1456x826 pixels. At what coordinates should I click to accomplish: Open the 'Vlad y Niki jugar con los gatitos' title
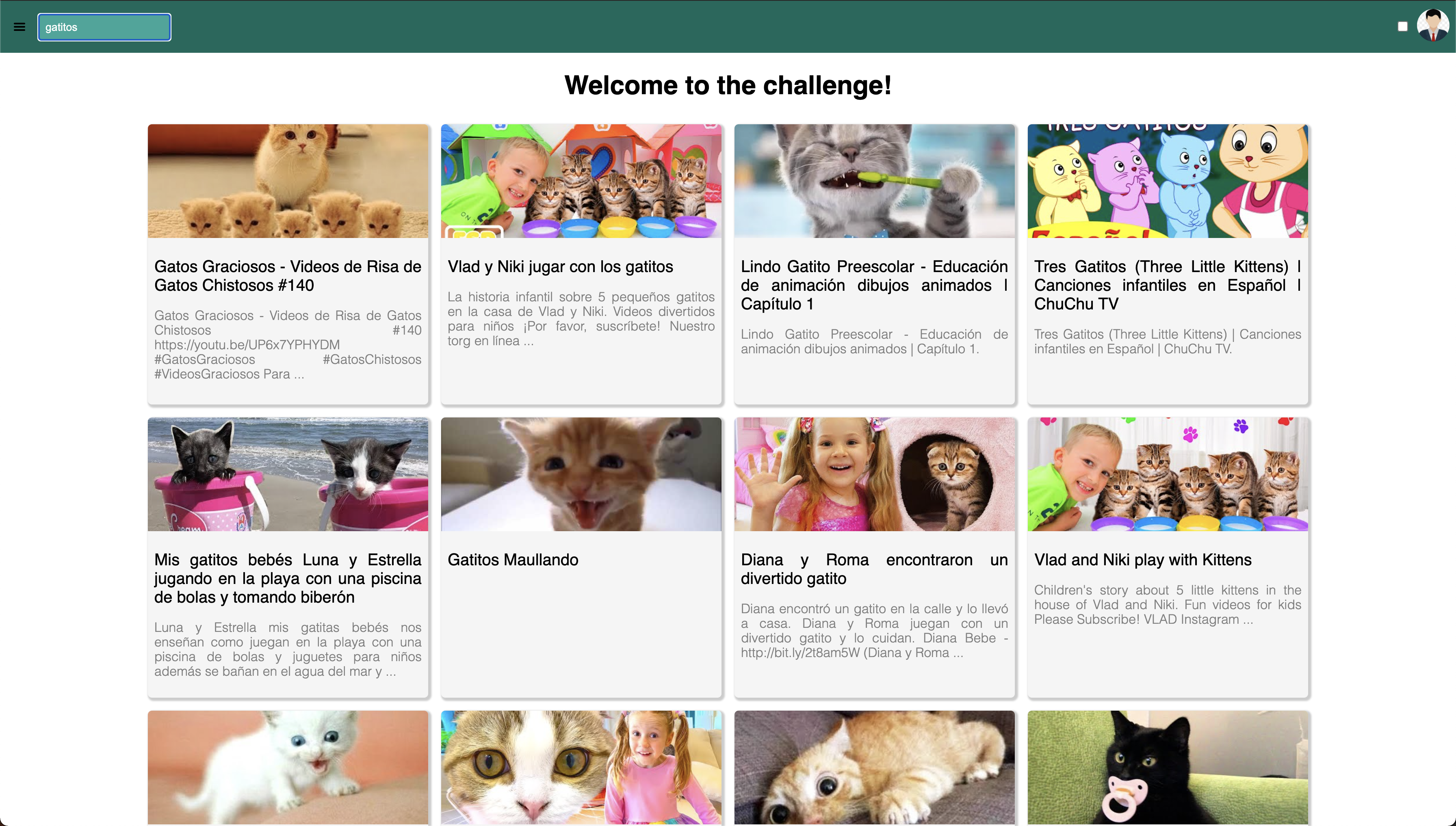pyautogui.click(x=560, y=267)
